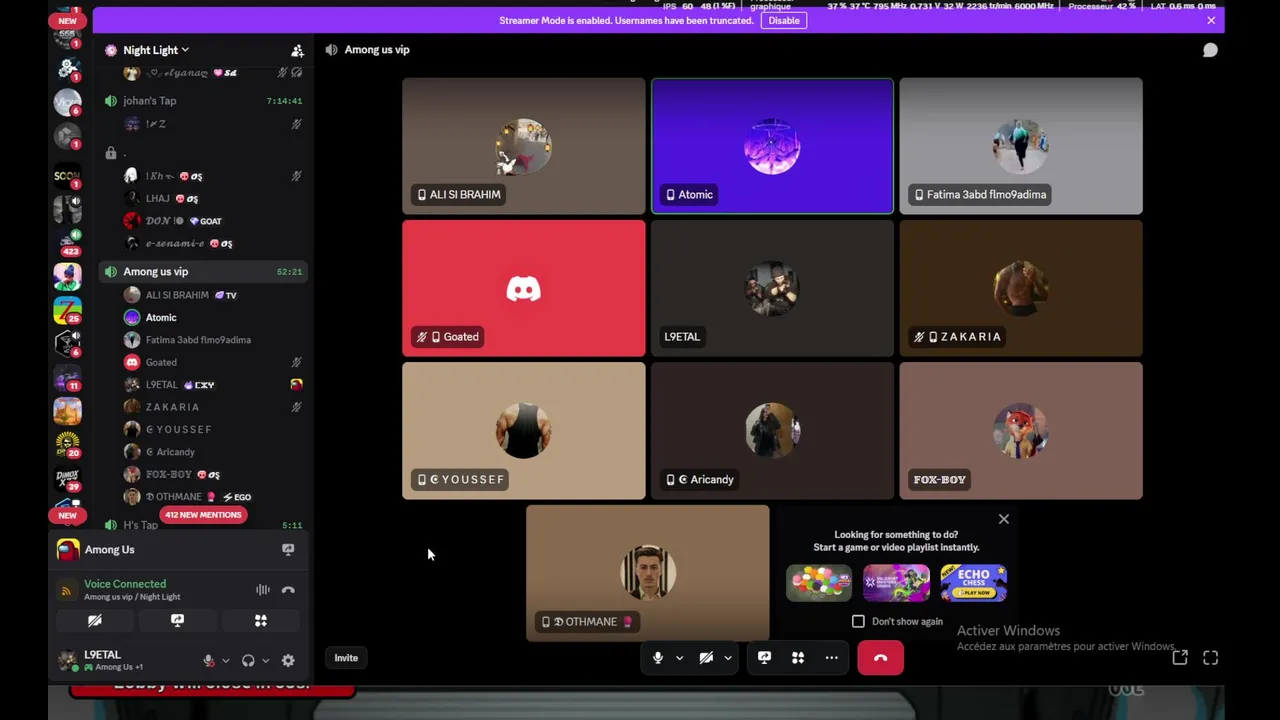
Task: Open activities launcher in the call bar
Action: [x=798, y=658]
